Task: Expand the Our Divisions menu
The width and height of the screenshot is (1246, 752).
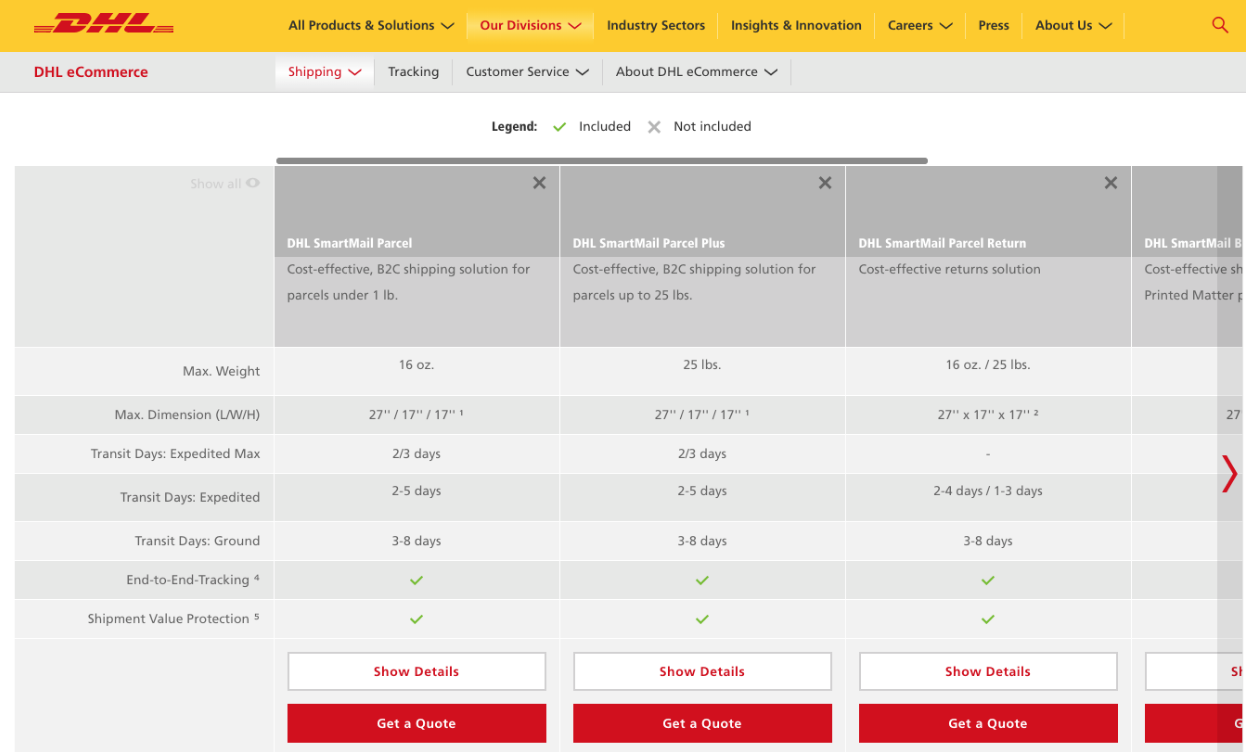Action: pyautogui.click(x=529, y=25)
